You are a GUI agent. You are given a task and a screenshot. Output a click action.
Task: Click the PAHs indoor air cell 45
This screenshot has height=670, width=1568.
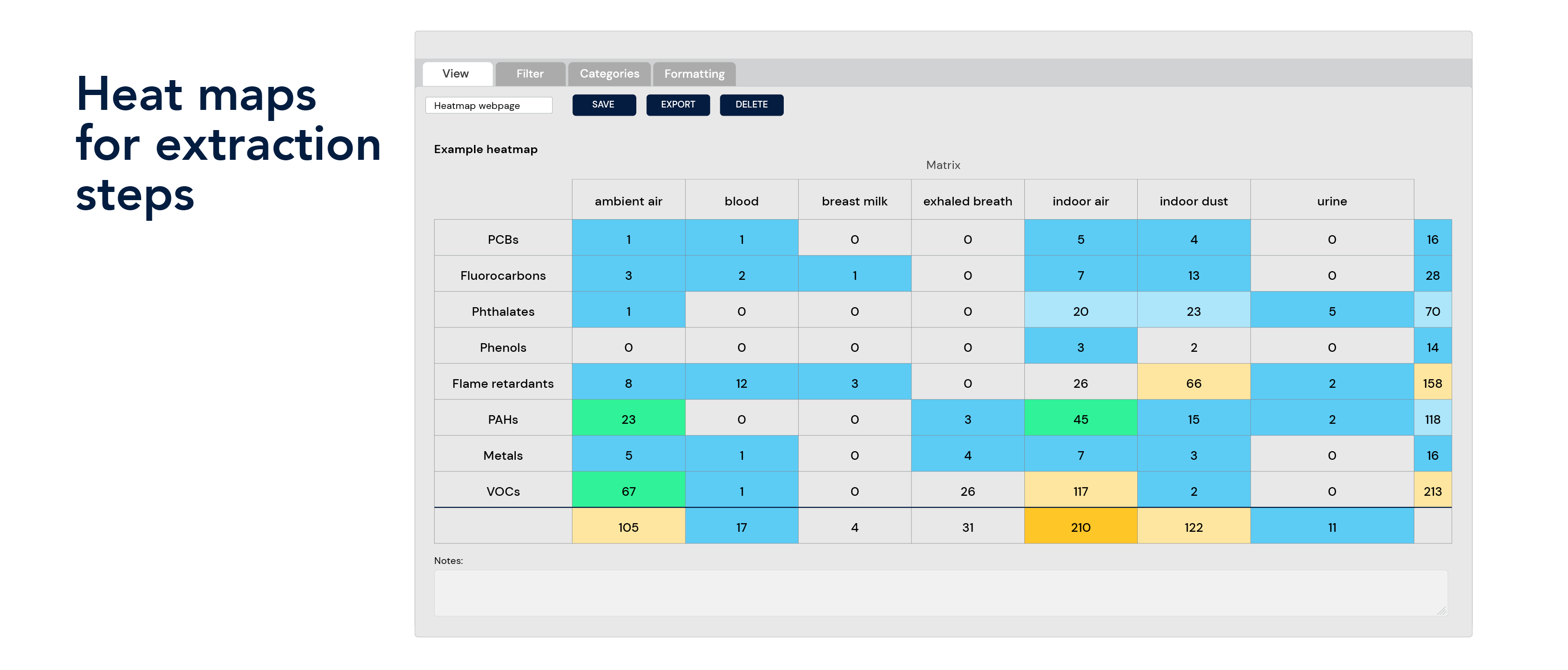pos(1080,419)
